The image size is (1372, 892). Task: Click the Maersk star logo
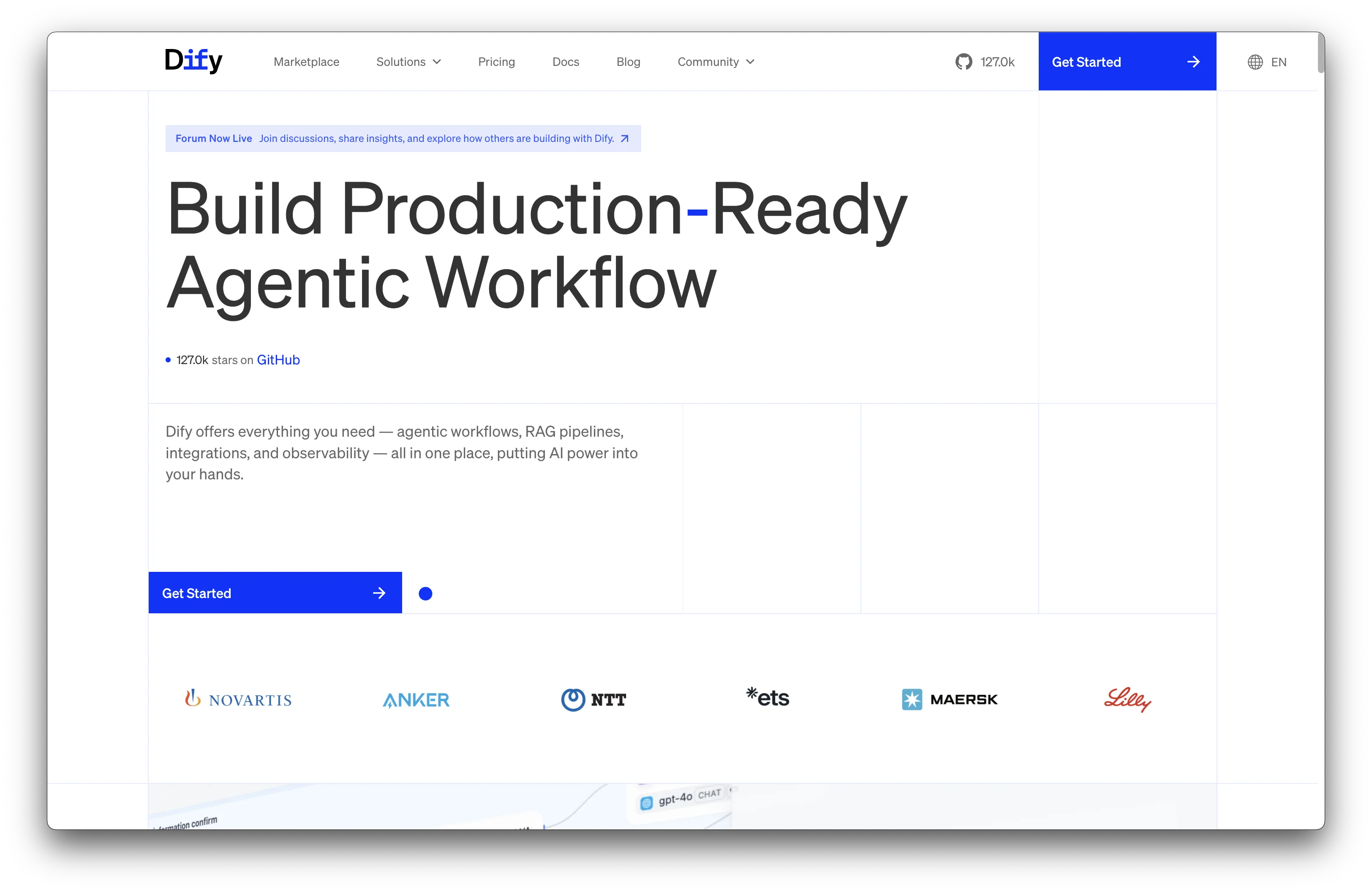[x=912, y=699]
